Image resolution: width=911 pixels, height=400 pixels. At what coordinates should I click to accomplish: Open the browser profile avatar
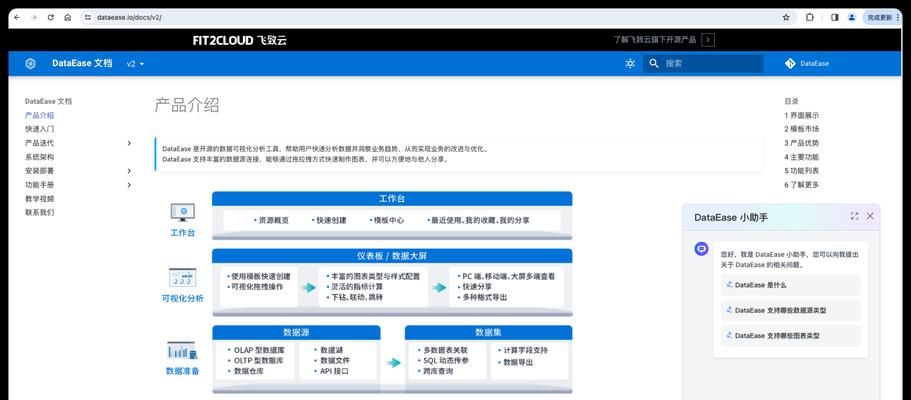point(852,17)
